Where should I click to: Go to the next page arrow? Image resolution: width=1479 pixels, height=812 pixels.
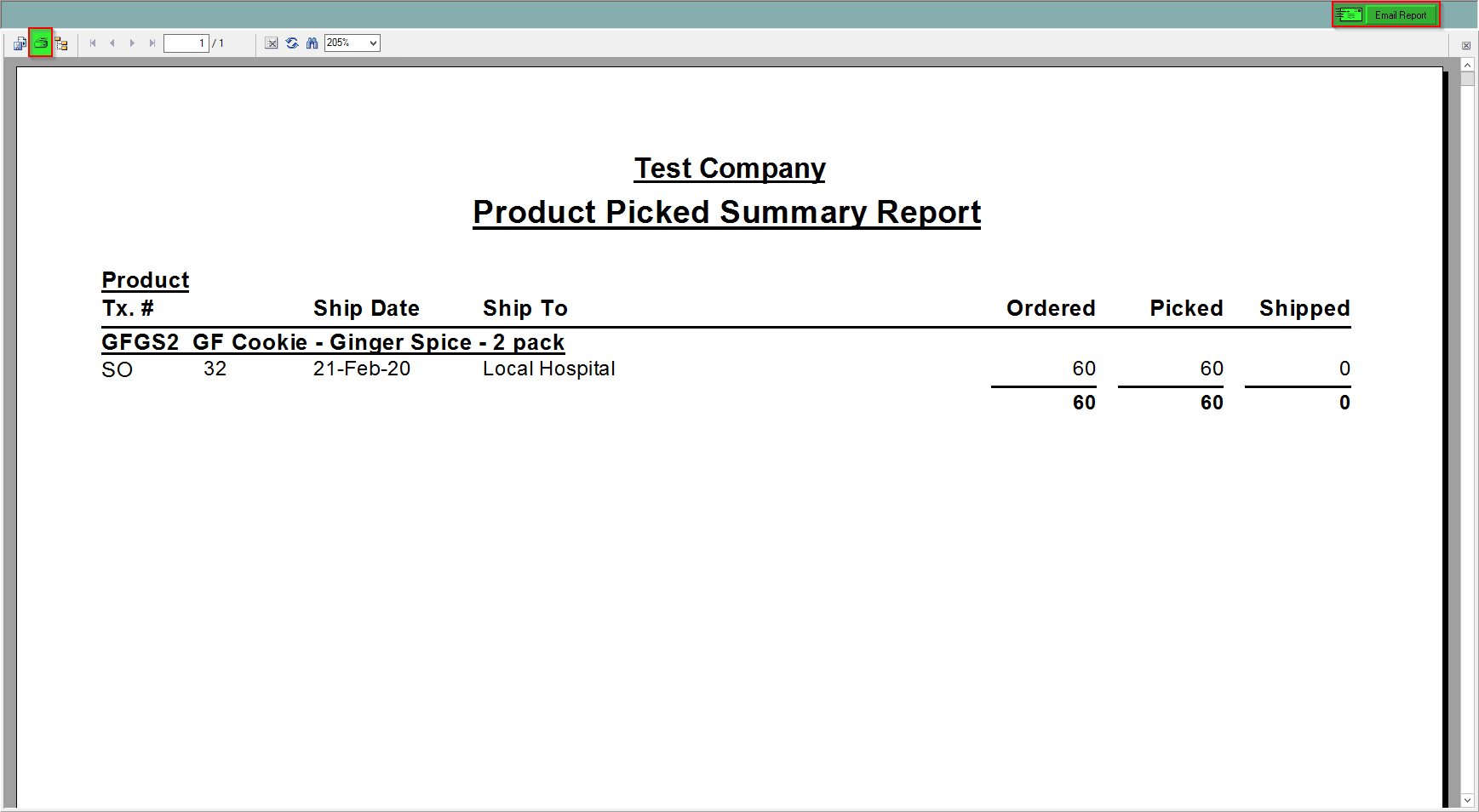(x=132, y=43)
